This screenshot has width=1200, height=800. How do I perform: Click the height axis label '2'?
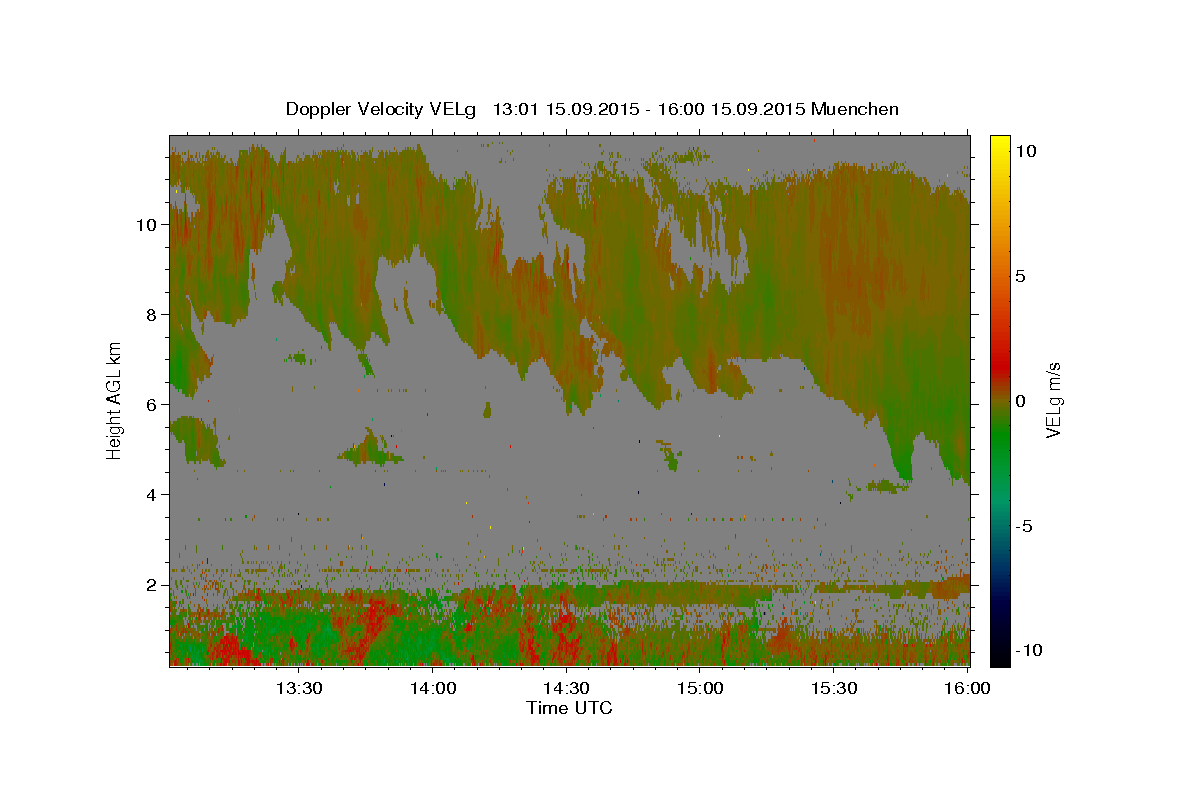[153, 584]
